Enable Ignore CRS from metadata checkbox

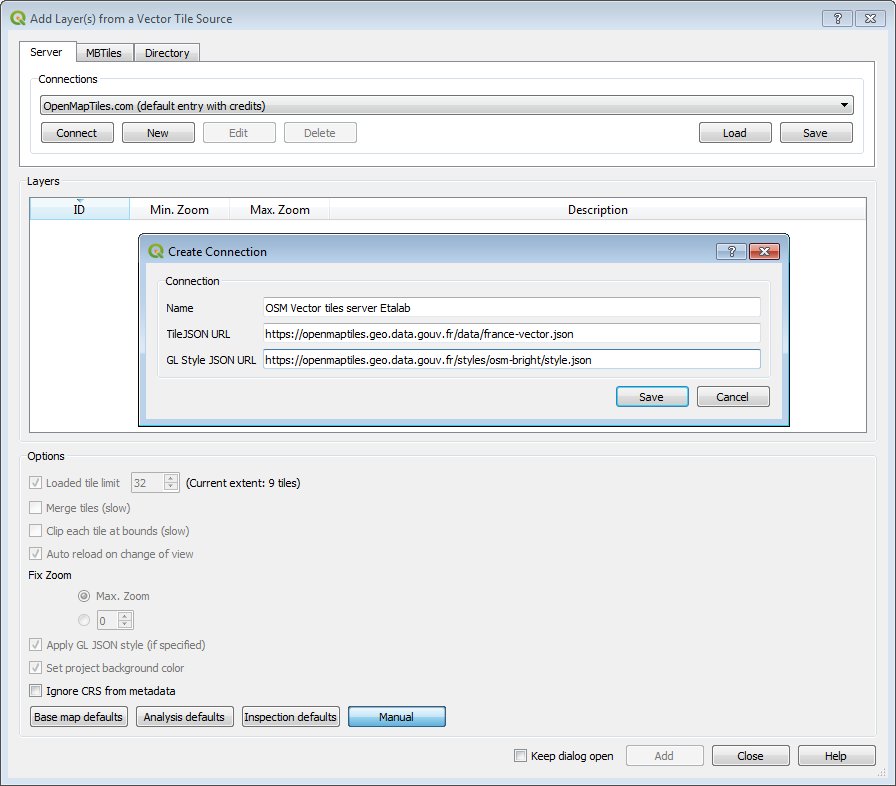pos(35,691)
